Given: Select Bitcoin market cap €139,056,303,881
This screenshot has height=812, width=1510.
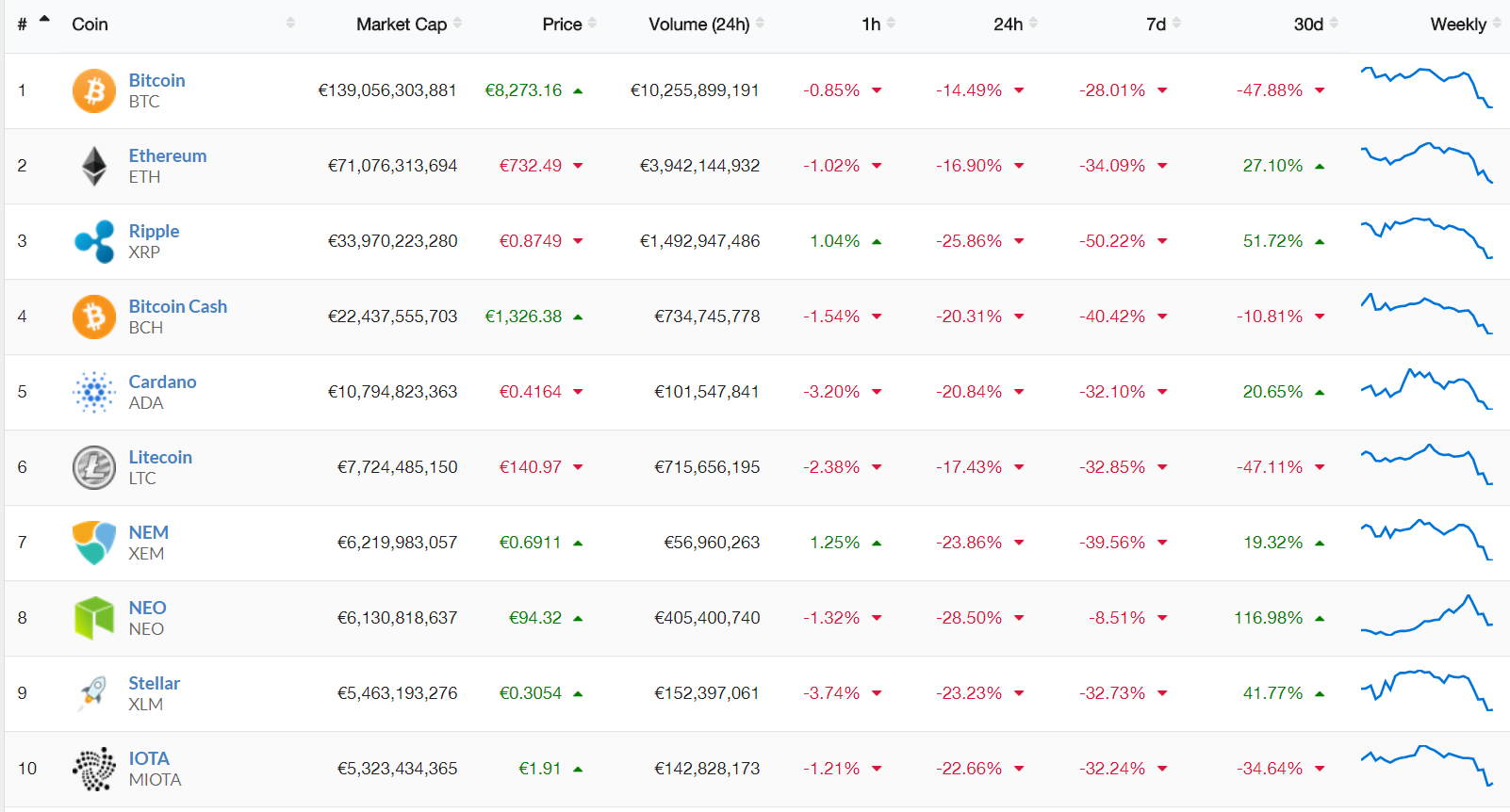Looking at the screenshot, I should 387,90.
